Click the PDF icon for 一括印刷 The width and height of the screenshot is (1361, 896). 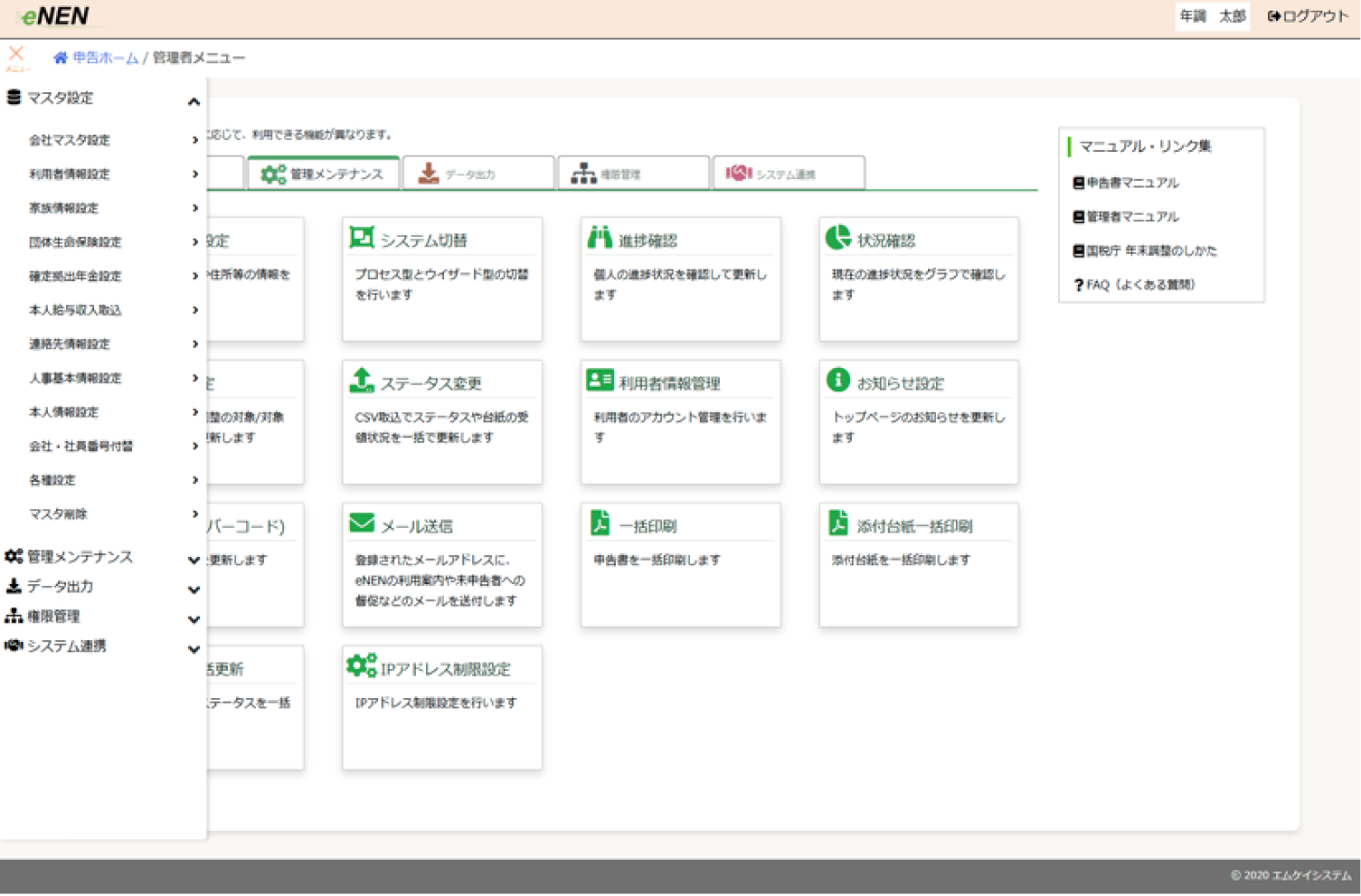600,523
